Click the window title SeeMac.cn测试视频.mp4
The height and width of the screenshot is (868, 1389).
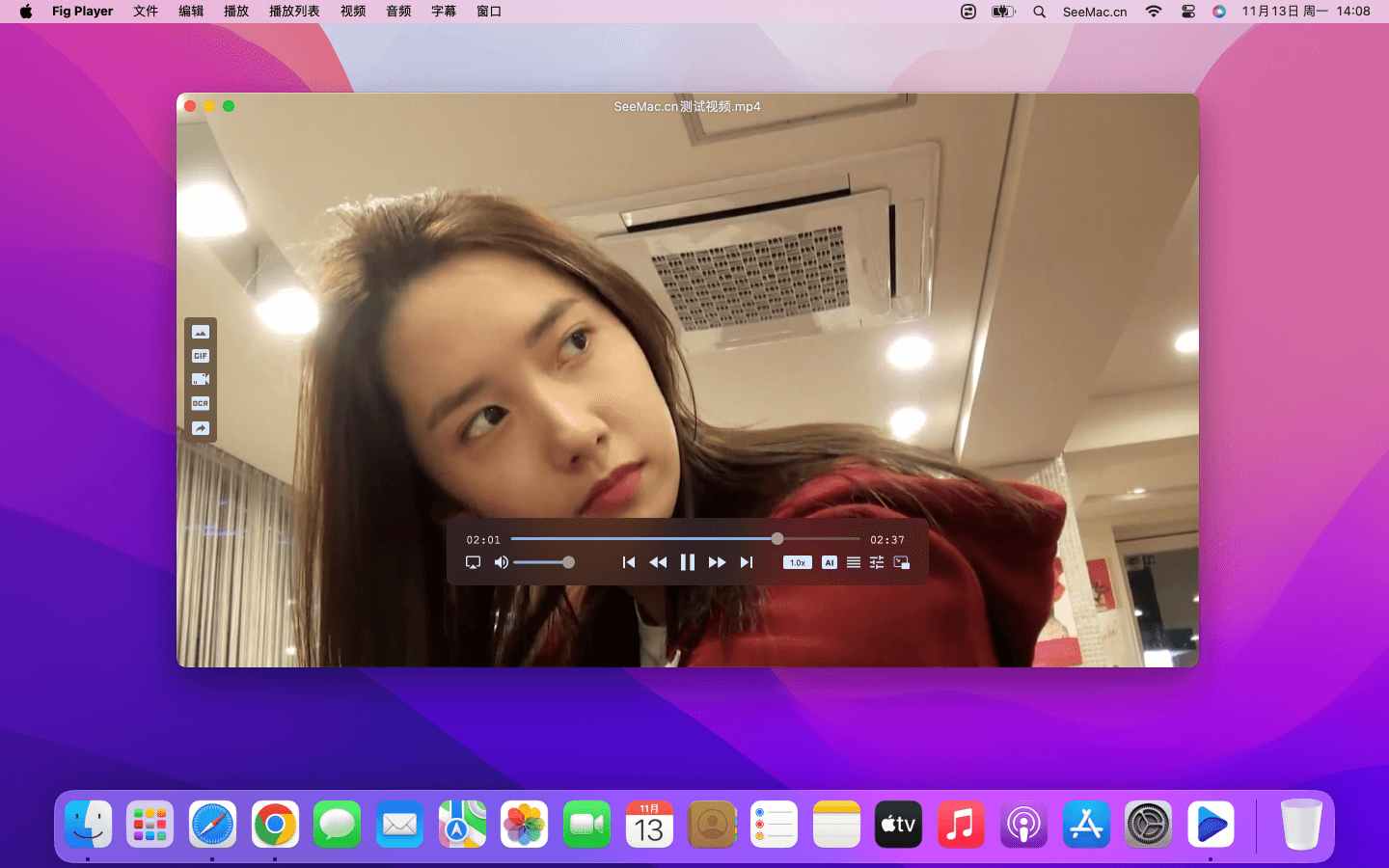pos(687,106)
